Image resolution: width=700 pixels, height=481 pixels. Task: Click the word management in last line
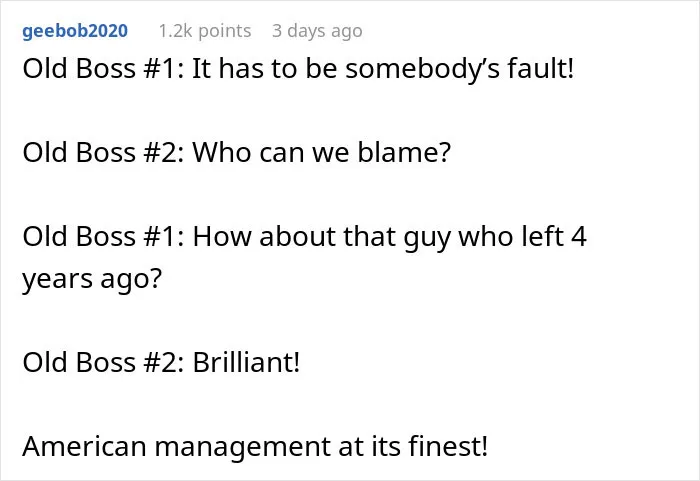pyautogui.click(x=243, y=447)
